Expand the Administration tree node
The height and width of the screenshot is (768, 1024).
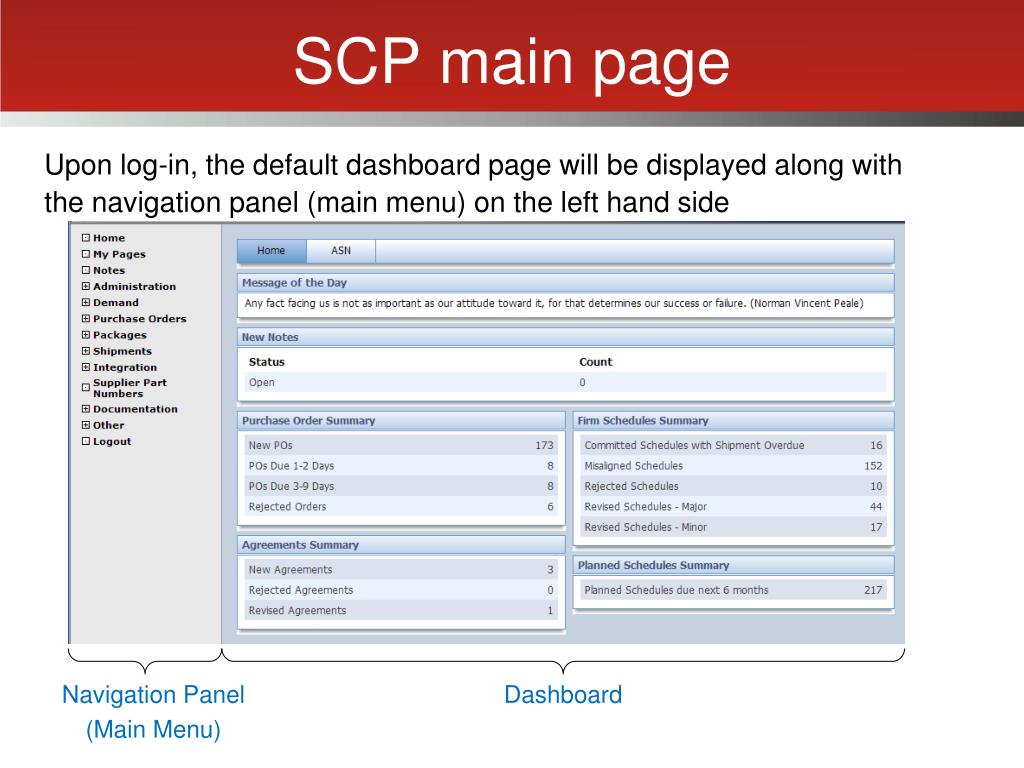(x=86, y=286)
